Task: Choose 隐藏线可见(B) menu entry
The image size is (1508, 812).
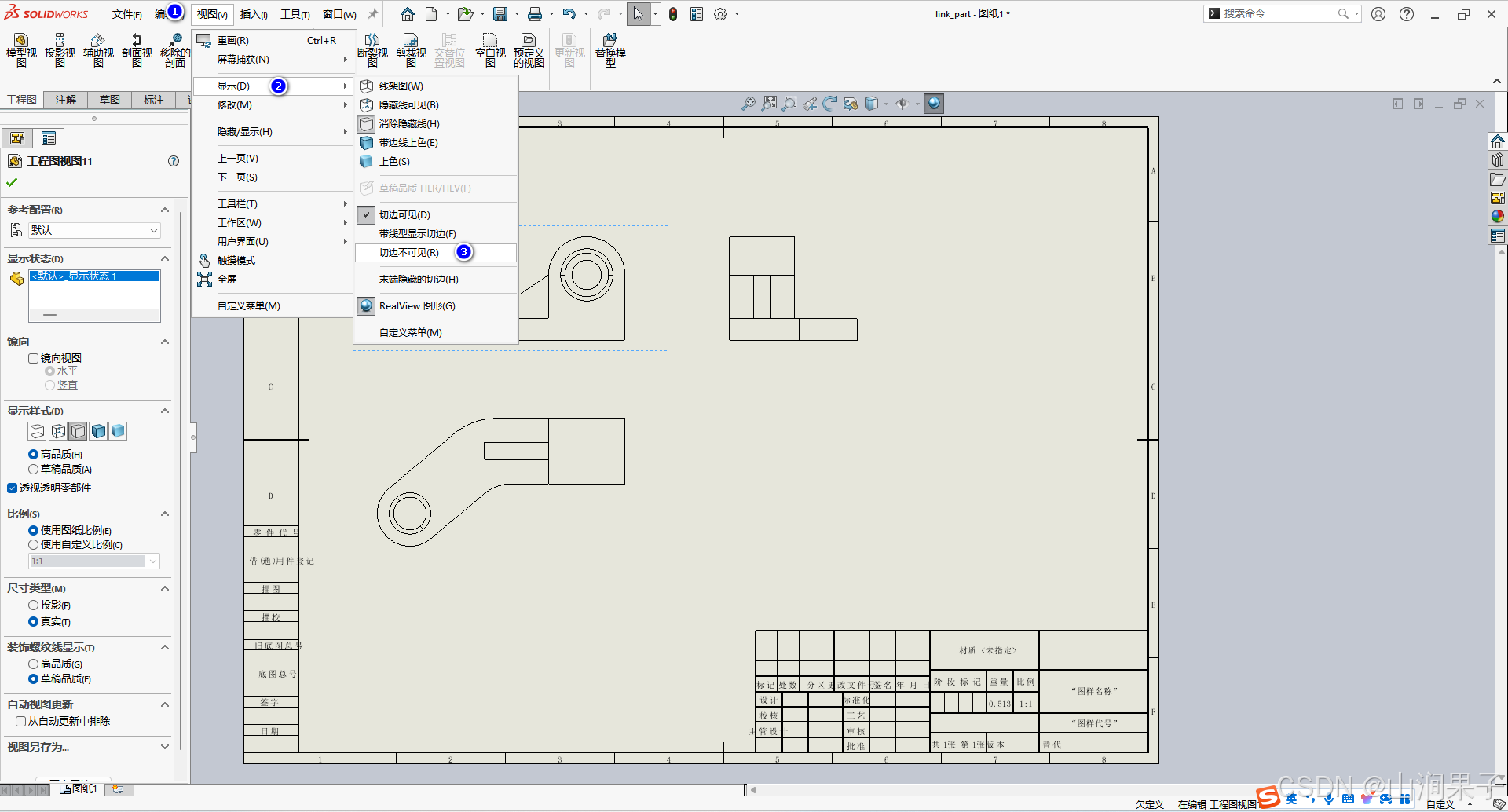Action: (x=436, y=104)
